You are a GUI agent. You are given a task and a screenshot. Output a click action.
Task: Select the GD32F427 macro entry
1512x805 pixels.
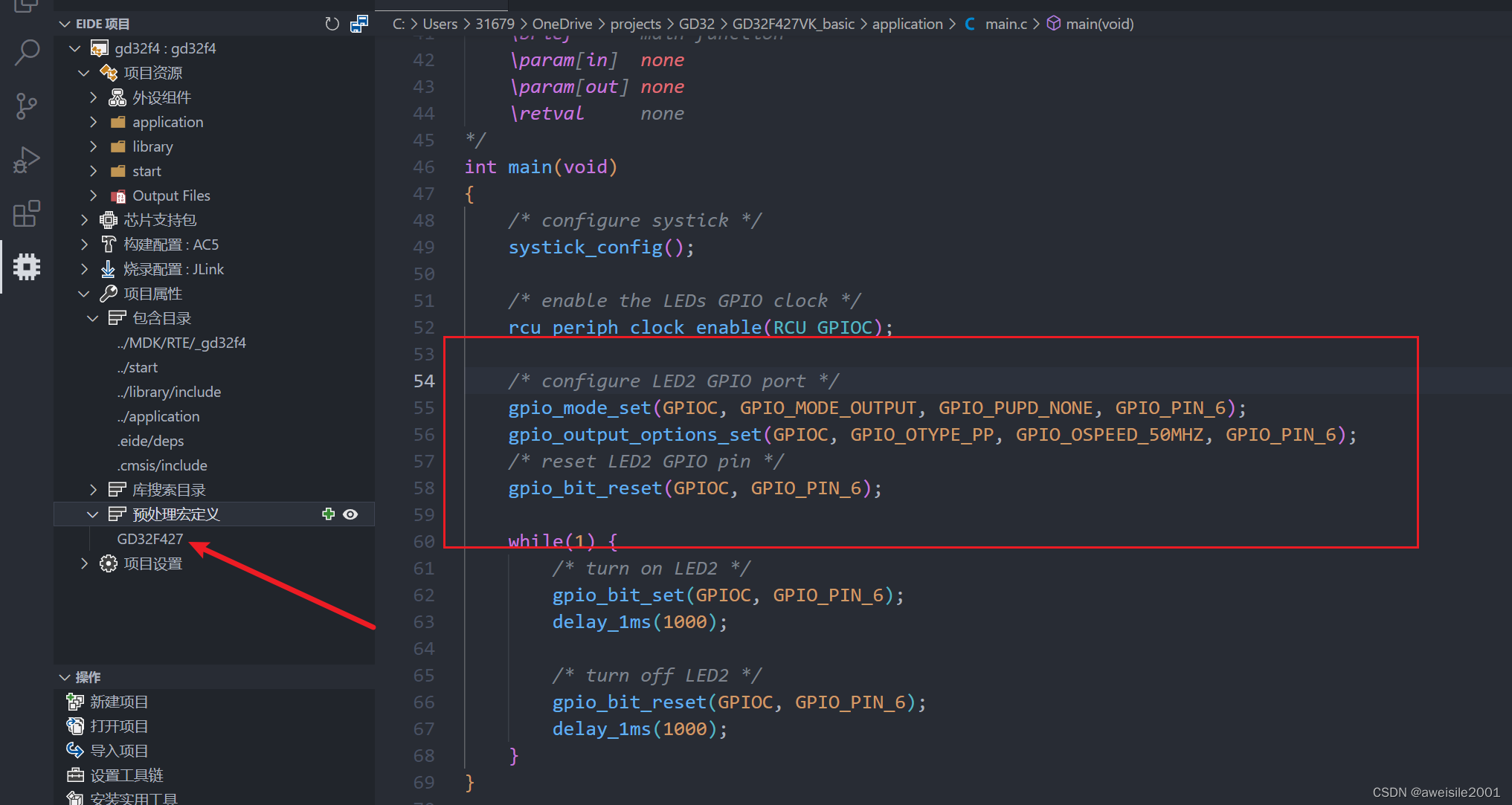pyautogui.click(x=150, y=538)
